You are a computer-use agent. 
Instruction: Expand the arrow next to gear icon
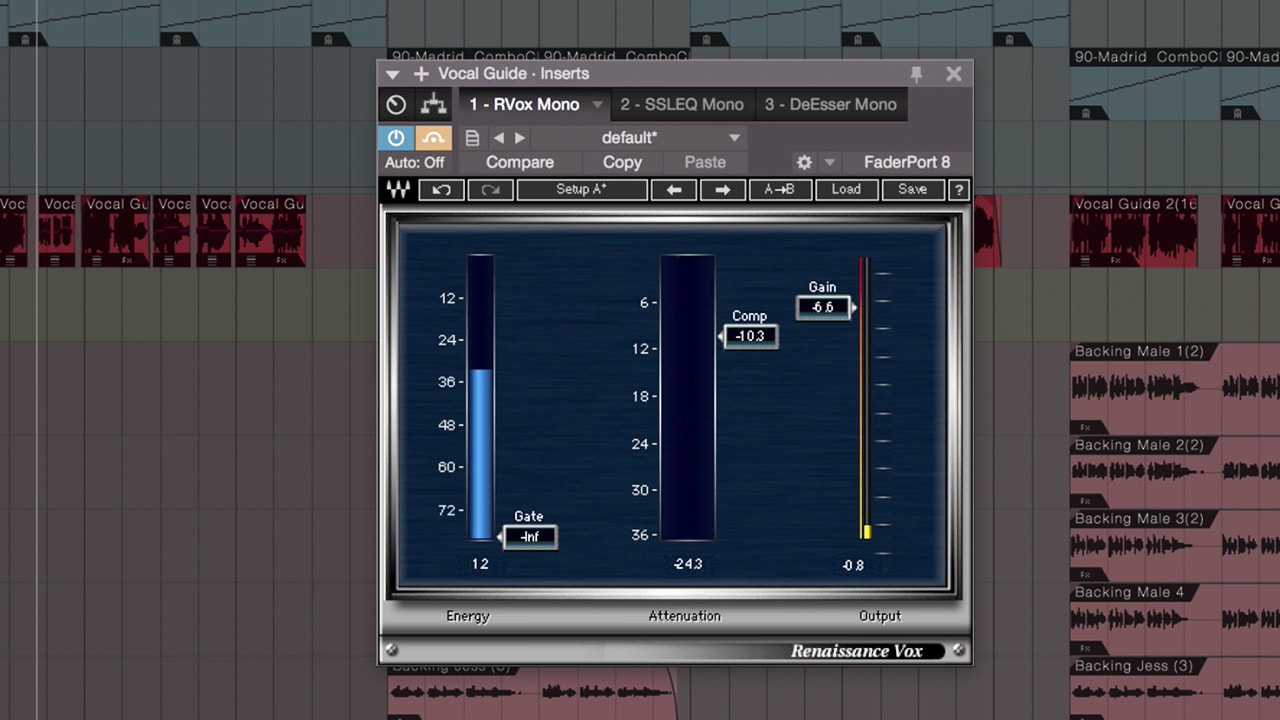pyautogui.click(x=829, y=162)
